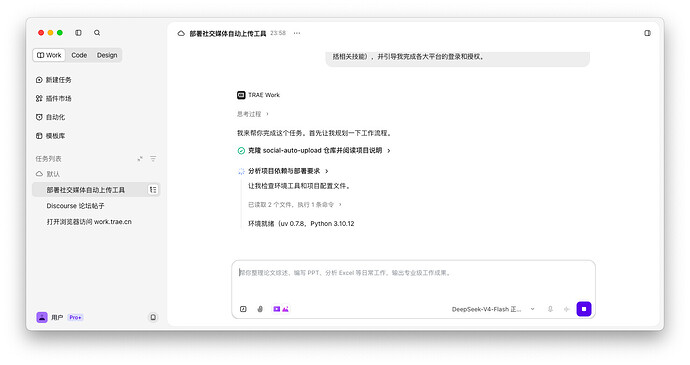
Task: Switch to the Code tab
Action: coord(79,55)
